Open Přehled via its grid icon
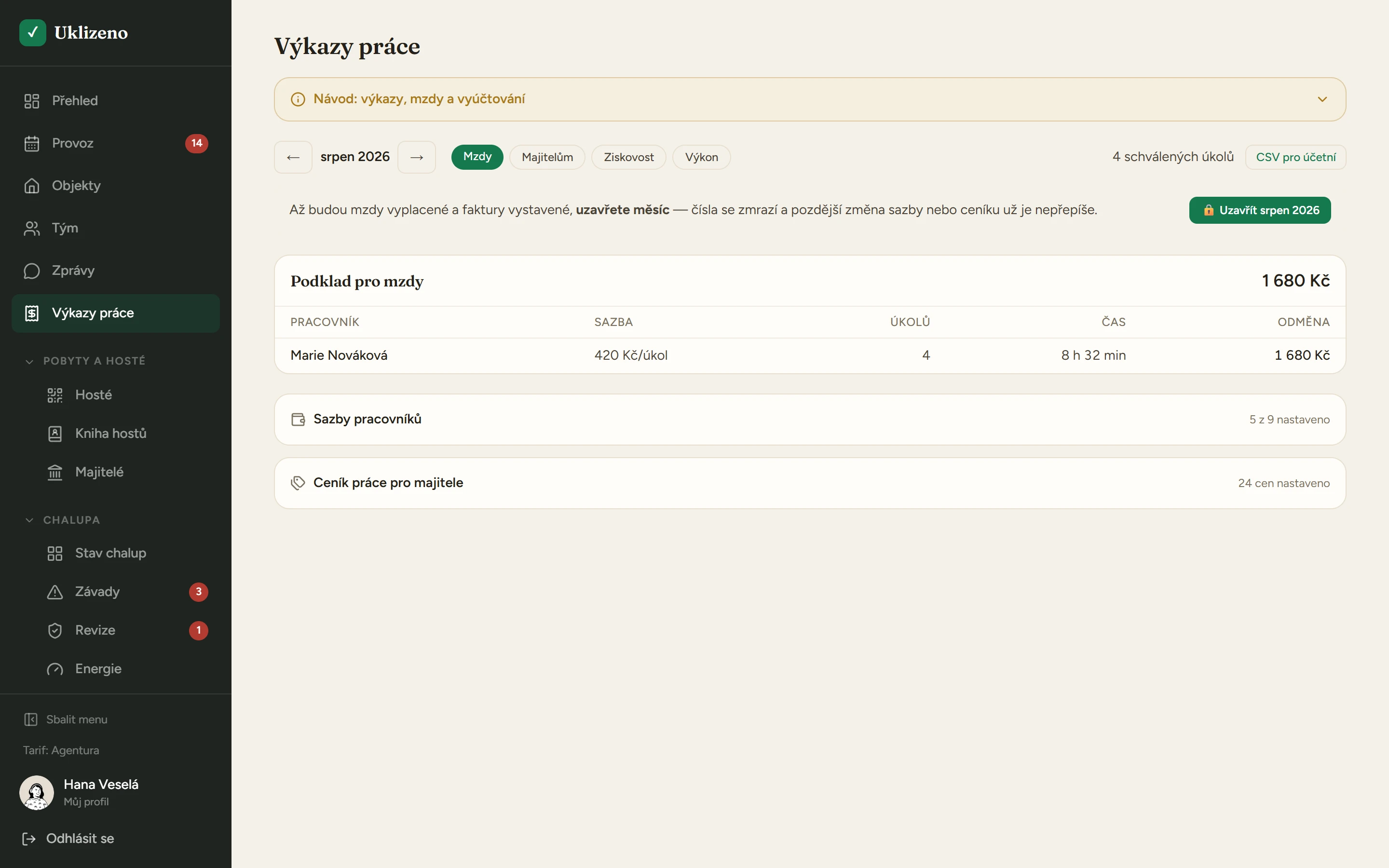The width and height of the screenshot is (1389, 868). tap(31, 101)
